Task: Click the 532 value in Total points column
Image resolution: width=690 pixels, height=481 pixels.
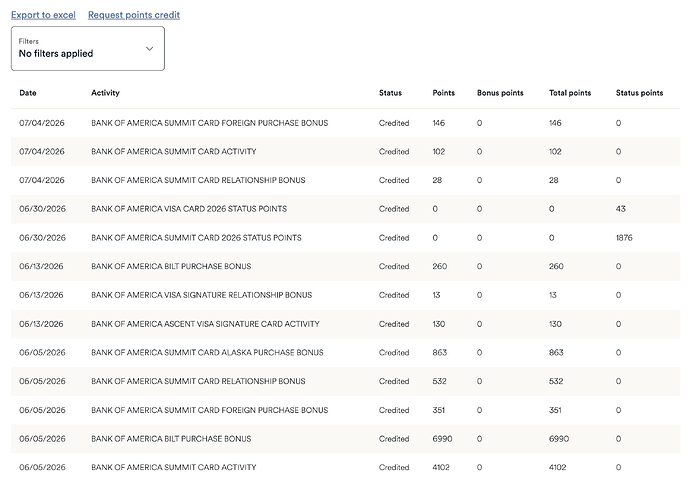Action: [x=556, y=382]
